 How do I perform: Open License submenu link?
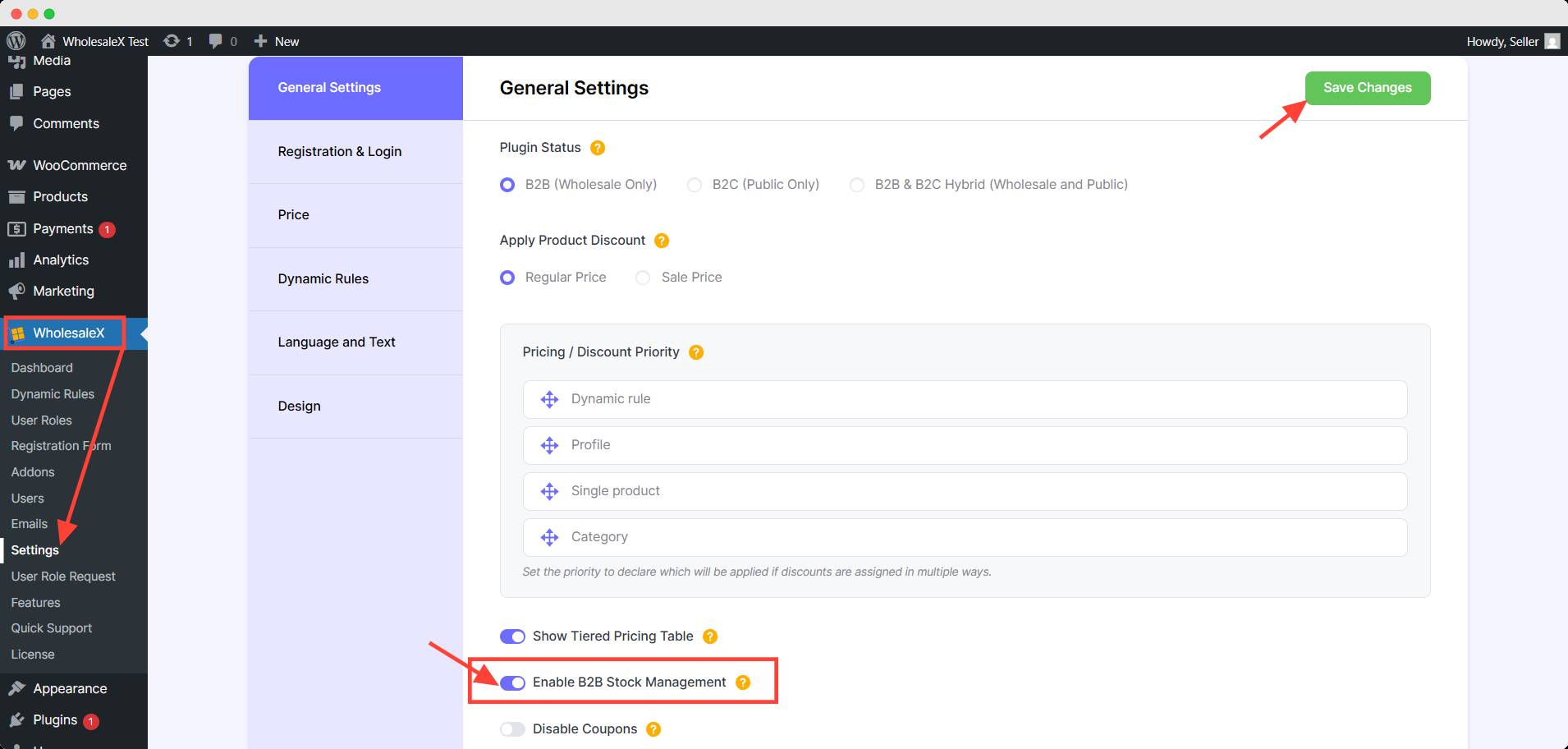(x=33, y=655)
